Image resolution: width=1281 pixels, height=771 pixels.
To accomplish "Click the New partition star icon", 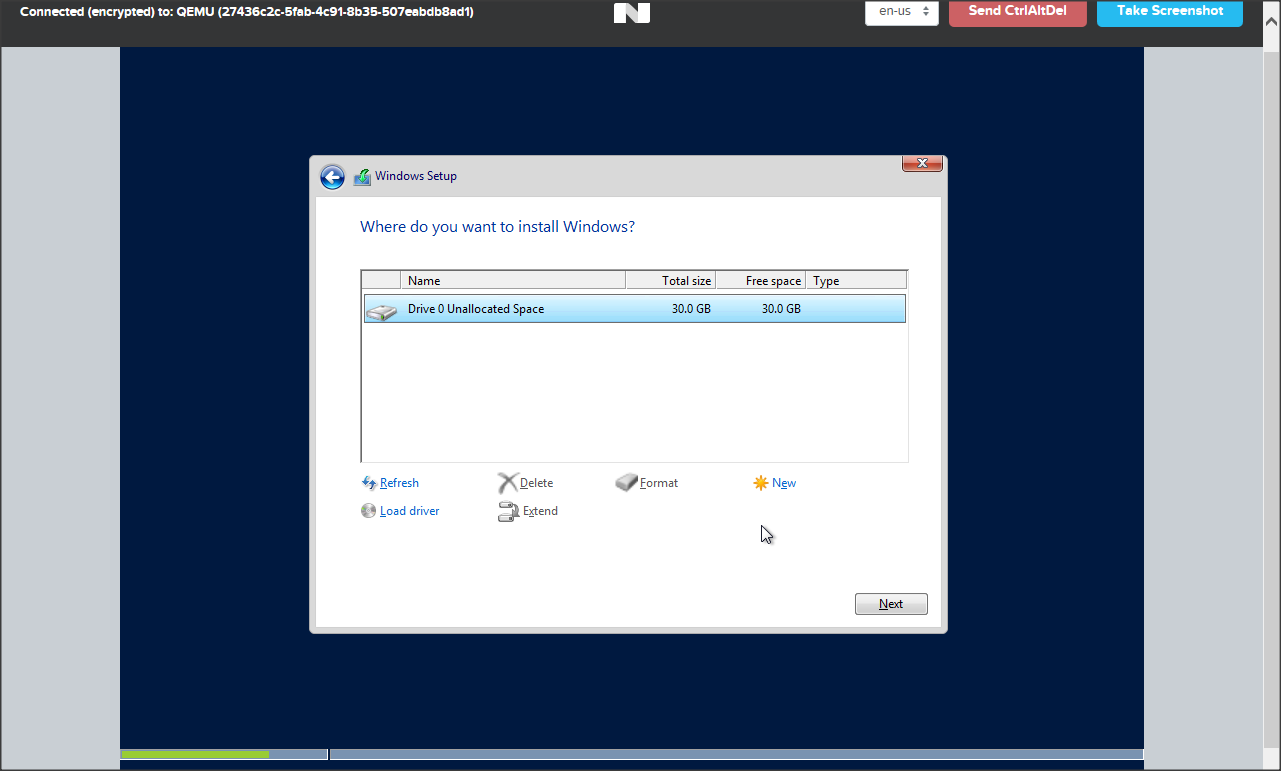I will (x=761, y=483).
